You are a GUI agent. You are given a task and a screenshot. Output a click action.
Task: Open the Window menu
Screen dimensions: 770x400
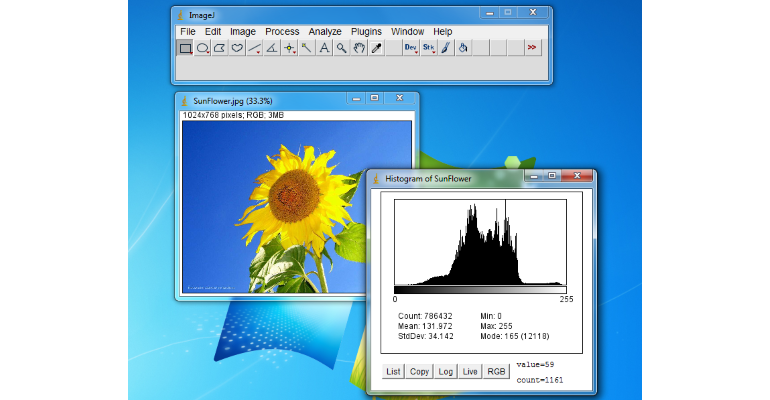tap(407, 31)
